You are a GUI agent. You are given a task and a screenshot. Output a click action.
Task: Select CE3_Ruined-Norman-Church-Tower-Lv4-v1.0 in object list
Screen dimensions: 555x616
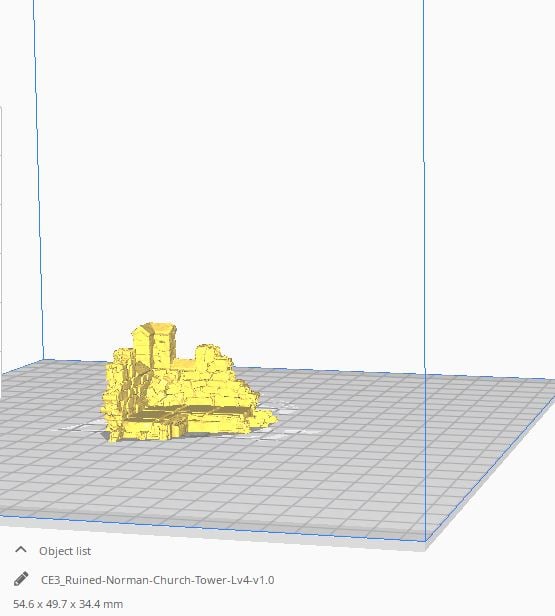pyautogui.click(x=158, y=580)
